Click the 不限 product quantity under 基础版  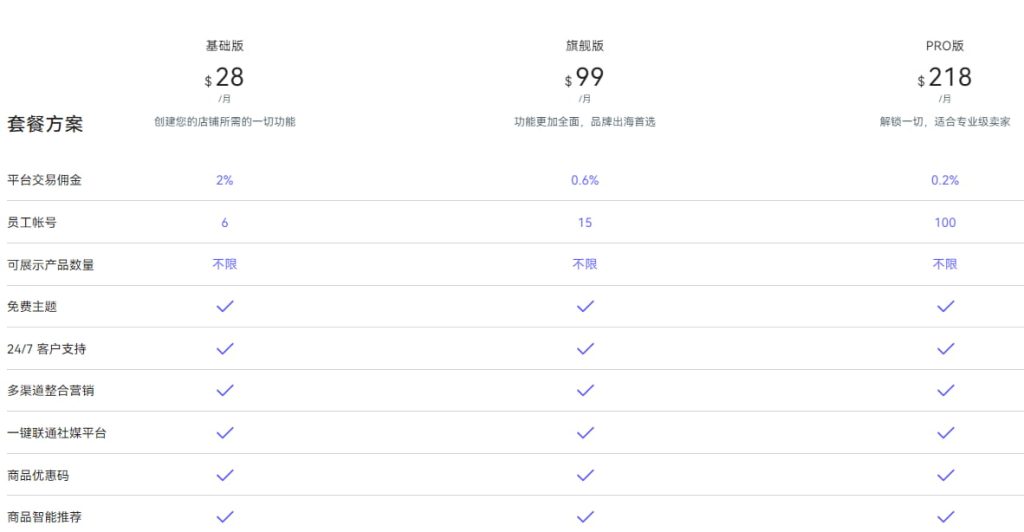(225, 264)
